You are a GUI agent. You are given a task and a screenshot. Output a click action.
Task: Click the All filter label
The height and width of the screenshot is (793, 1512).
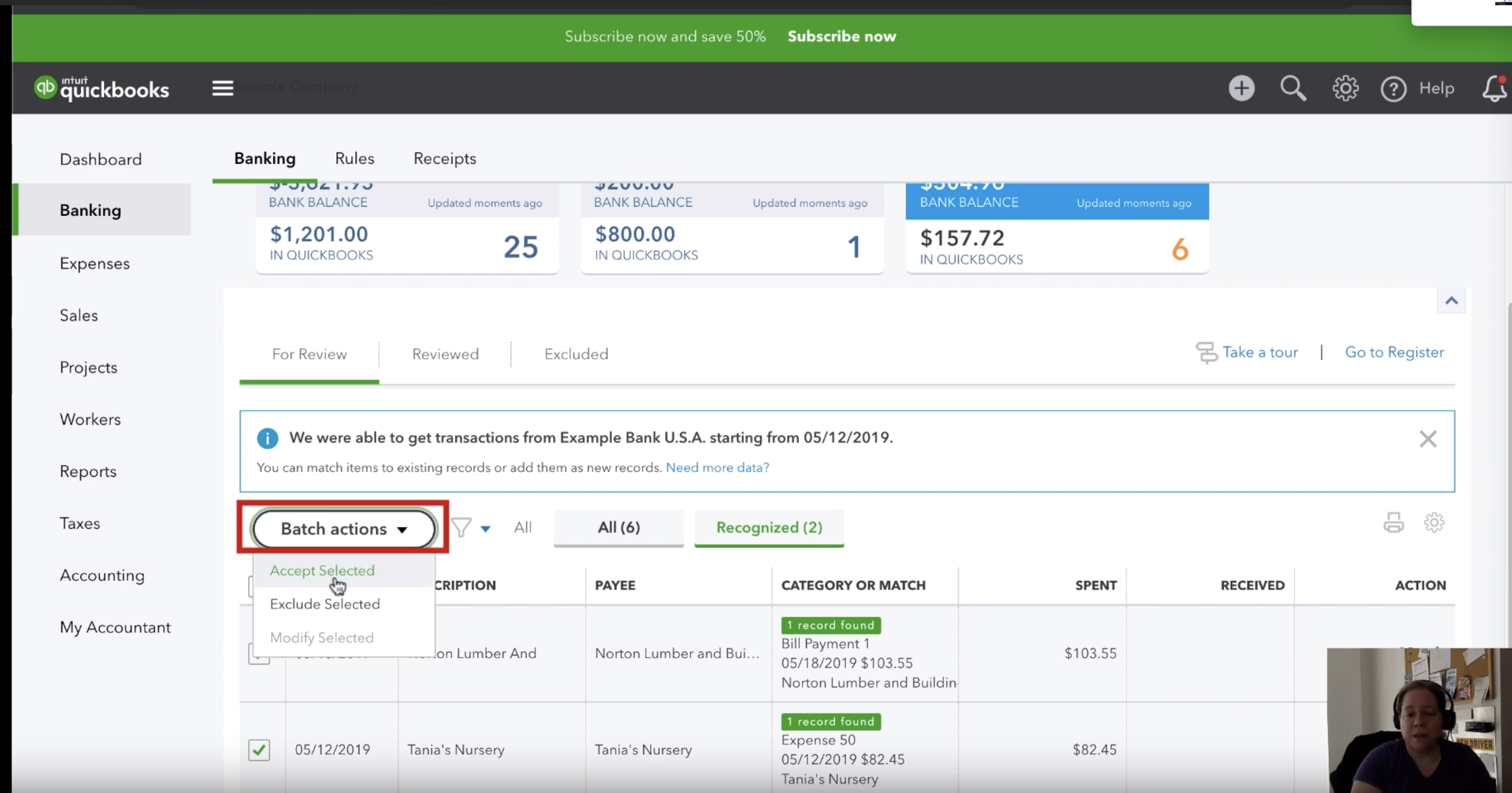pos(523,527)
